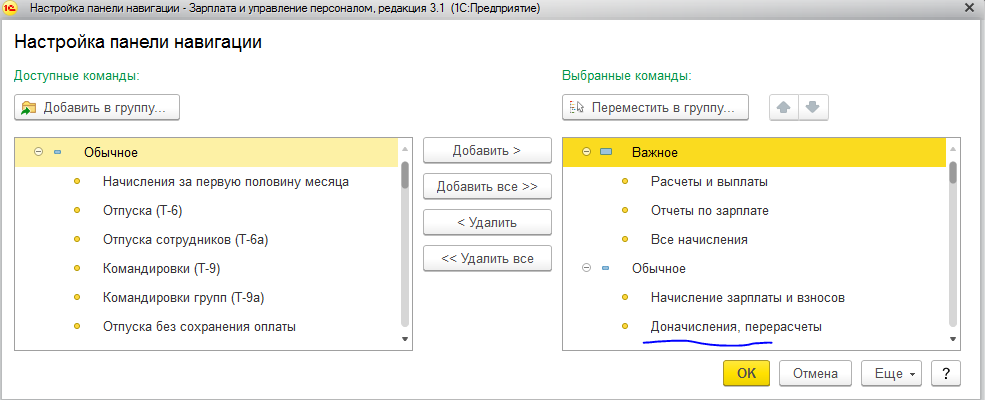Viewport: 985px width, 400px height.
Task: Click the Отмена button
Action: point(815,374)
